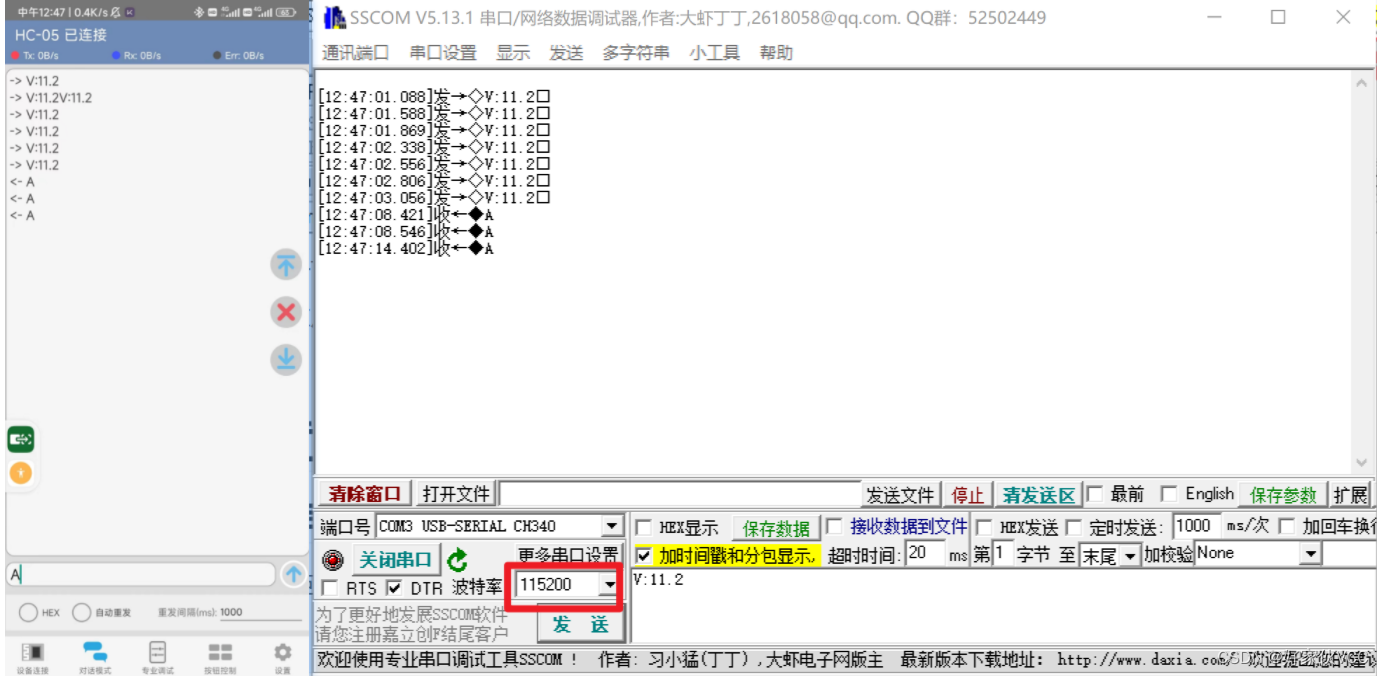The image size is (1384, 676).
Task: Toggle 接收数据到文件 checkbox
Action: coord(834,526)
